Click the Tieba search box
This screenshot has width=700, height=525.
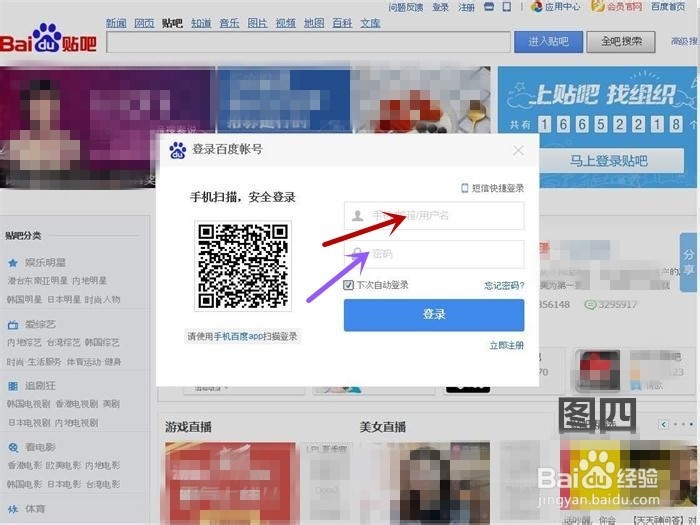pyautogui.click(x=308, y=42)
